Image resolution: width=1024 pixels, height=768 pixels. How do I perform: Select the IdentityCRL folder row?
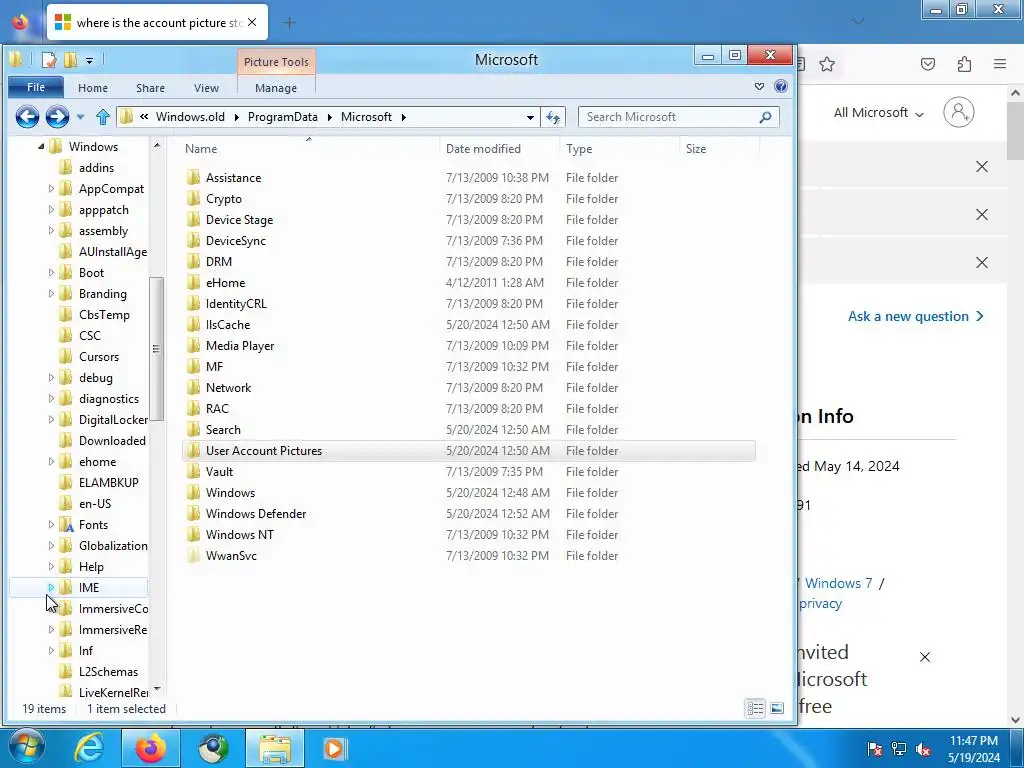pos(468,304)
